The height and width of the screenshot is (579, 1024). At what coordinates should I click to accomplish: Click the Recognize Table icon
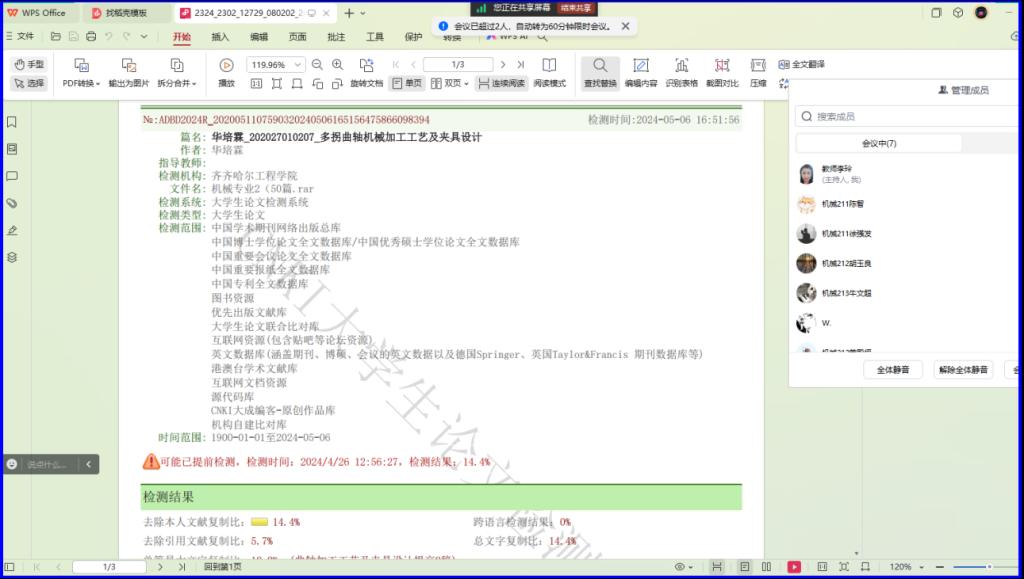[682, 72]
